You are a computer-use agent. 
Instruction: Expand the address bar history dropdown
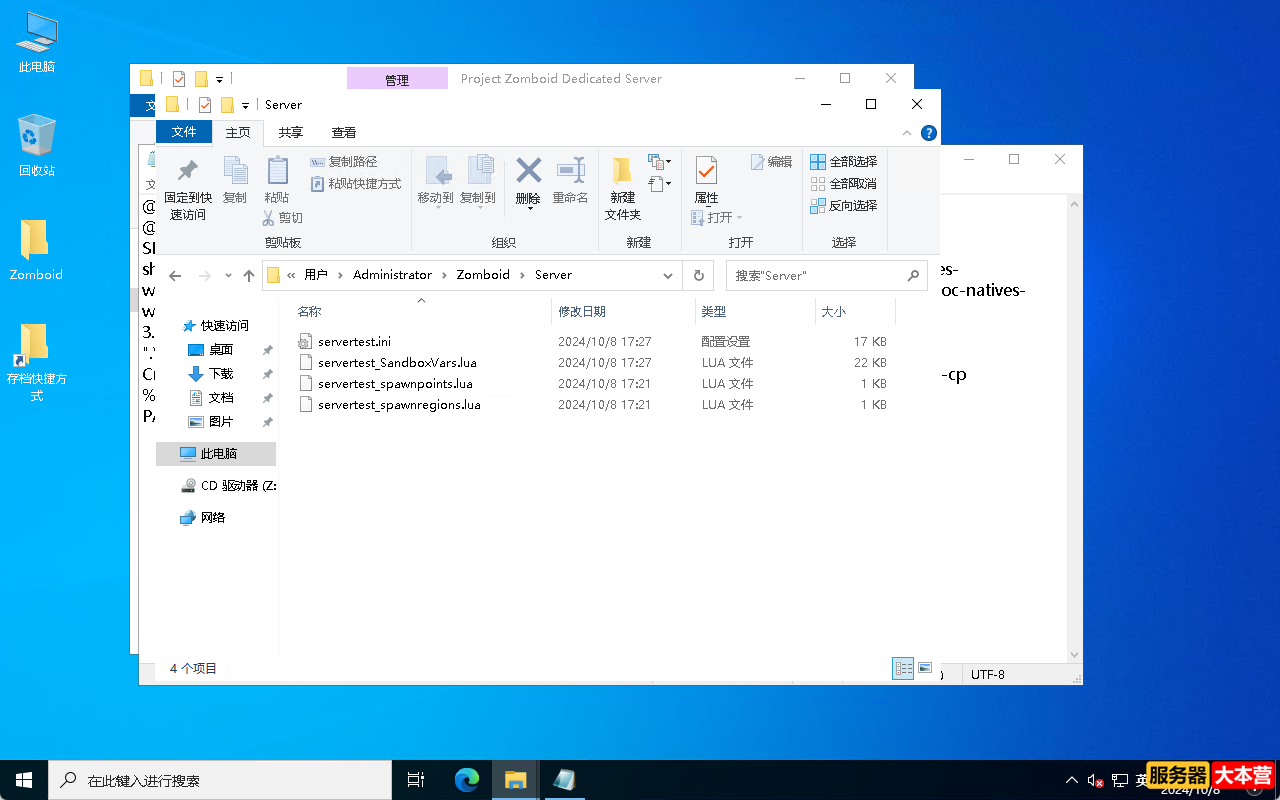(668, 275)
